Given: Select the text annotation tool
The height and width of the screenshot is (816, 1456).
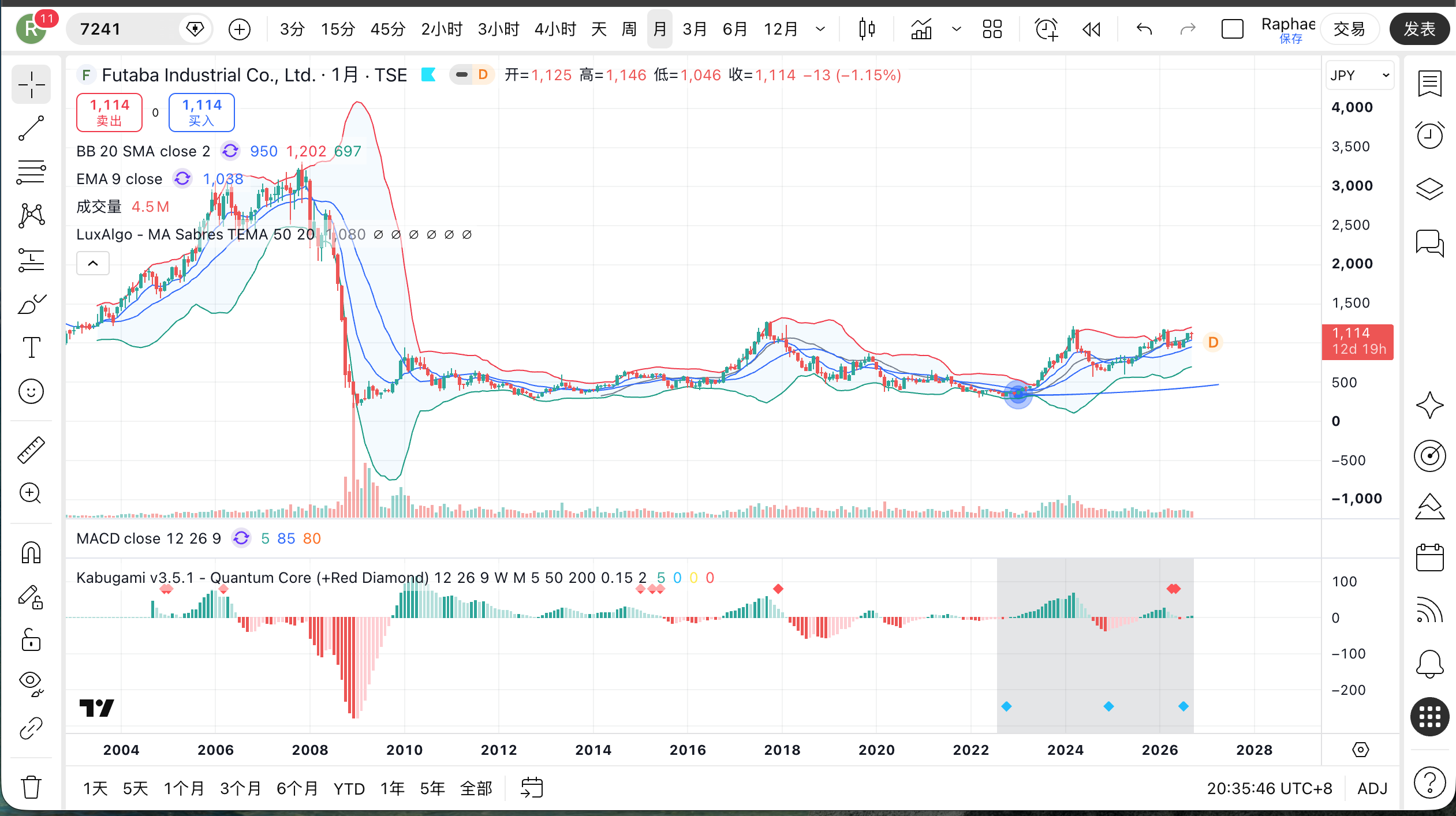Looking at the screenshot, I should tap(31, 347).
